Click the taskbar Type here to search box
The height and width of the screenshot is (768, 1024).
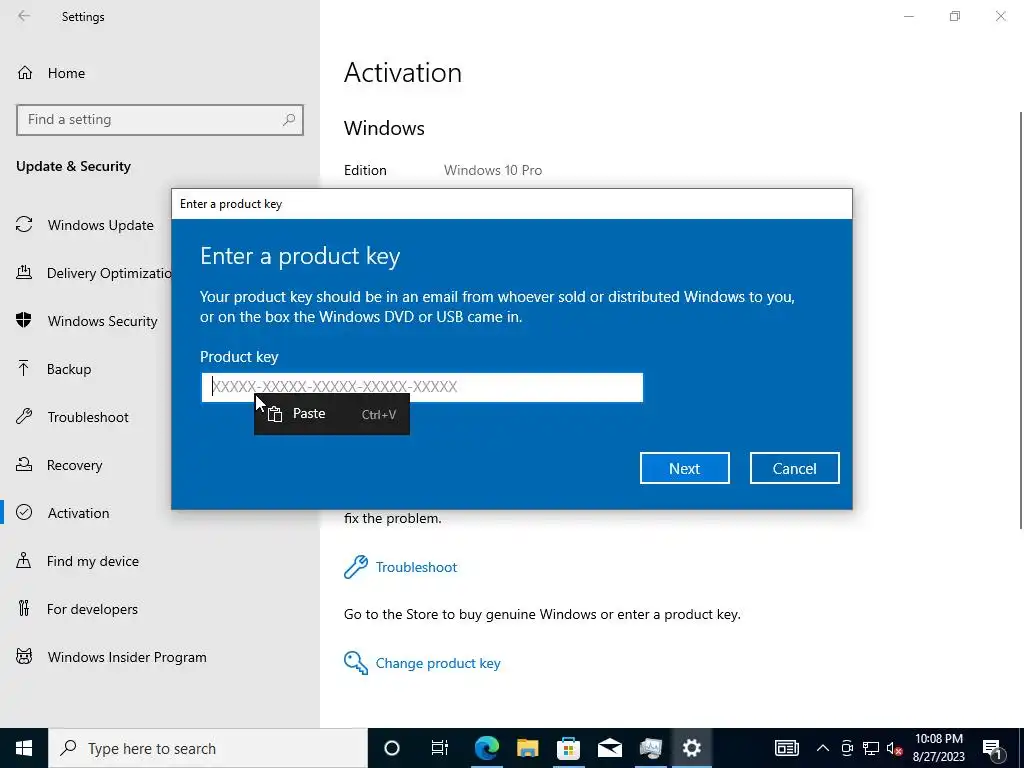coord(208,748)
